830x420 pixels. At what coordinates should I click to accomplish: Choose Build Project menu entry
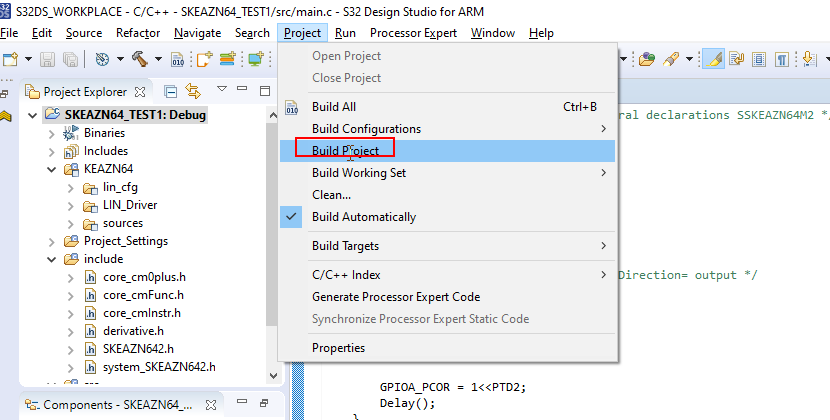coord(447,151)
